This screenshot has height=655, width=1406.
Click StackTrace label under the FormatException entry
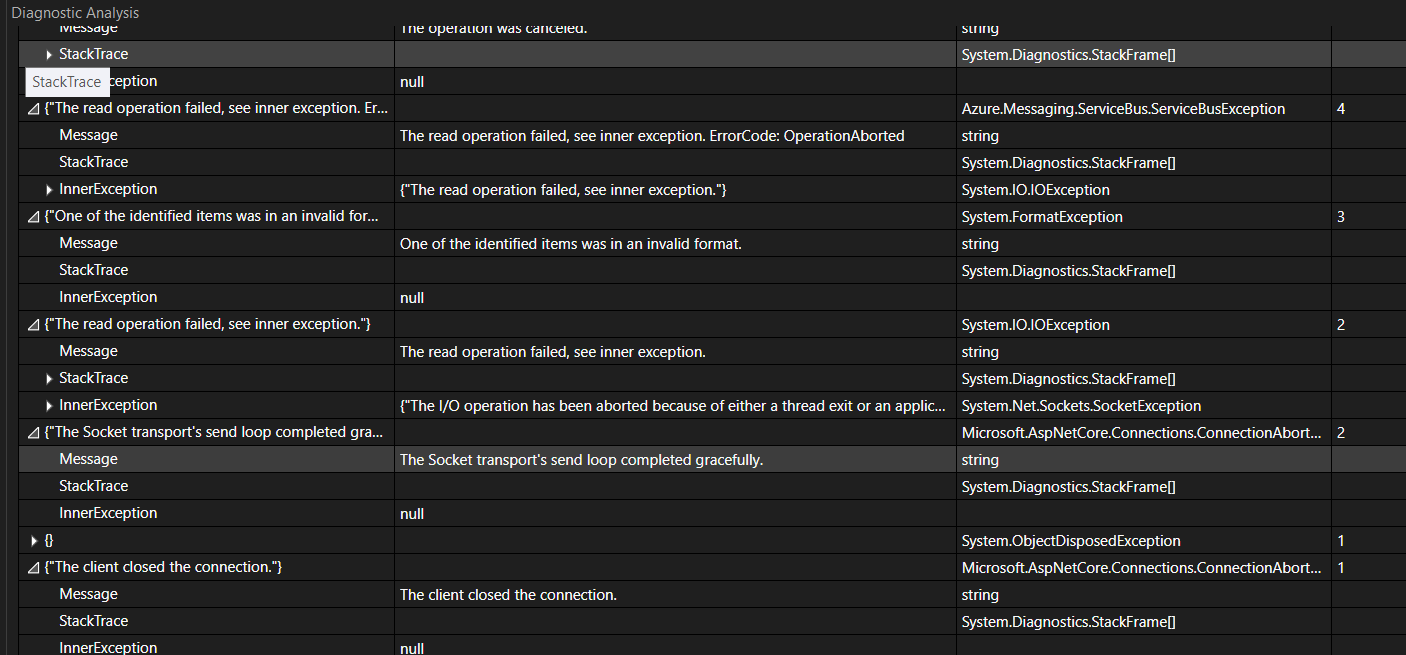tap(93, 271)
